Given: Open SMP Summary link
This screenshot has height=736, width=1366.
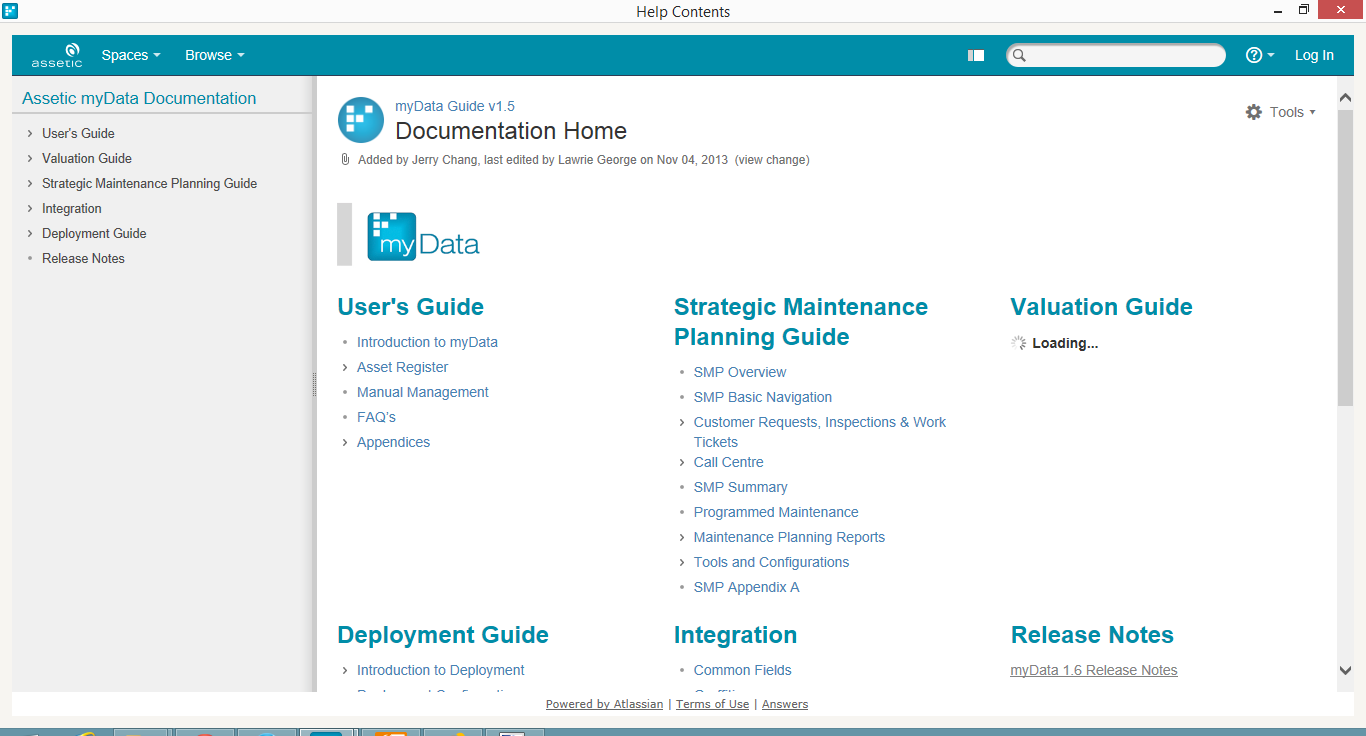Looking at the screenshot, I should [741, 487].
